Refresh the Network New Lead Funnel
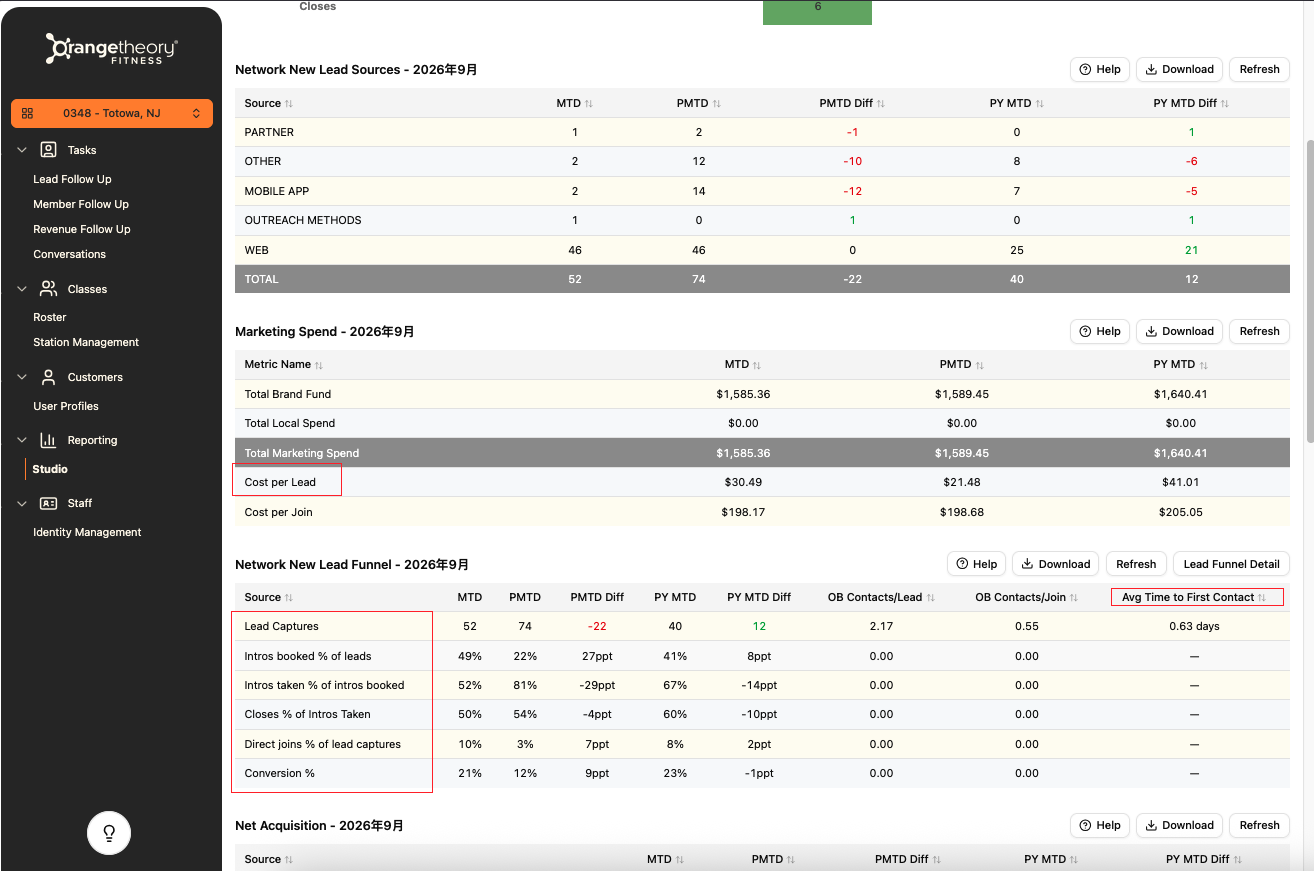Screen dimensions: 1314x871 pyautogui.click(x=1136, y=564)
